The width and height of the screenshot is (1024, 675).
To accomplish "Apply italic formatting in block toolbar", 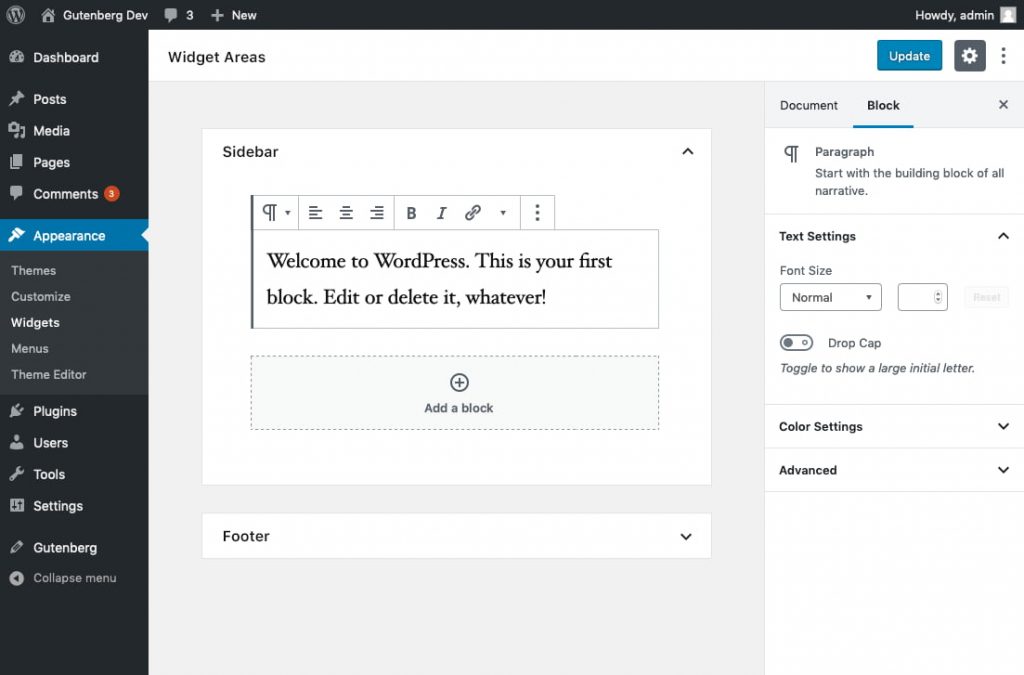I will (441, 213).
